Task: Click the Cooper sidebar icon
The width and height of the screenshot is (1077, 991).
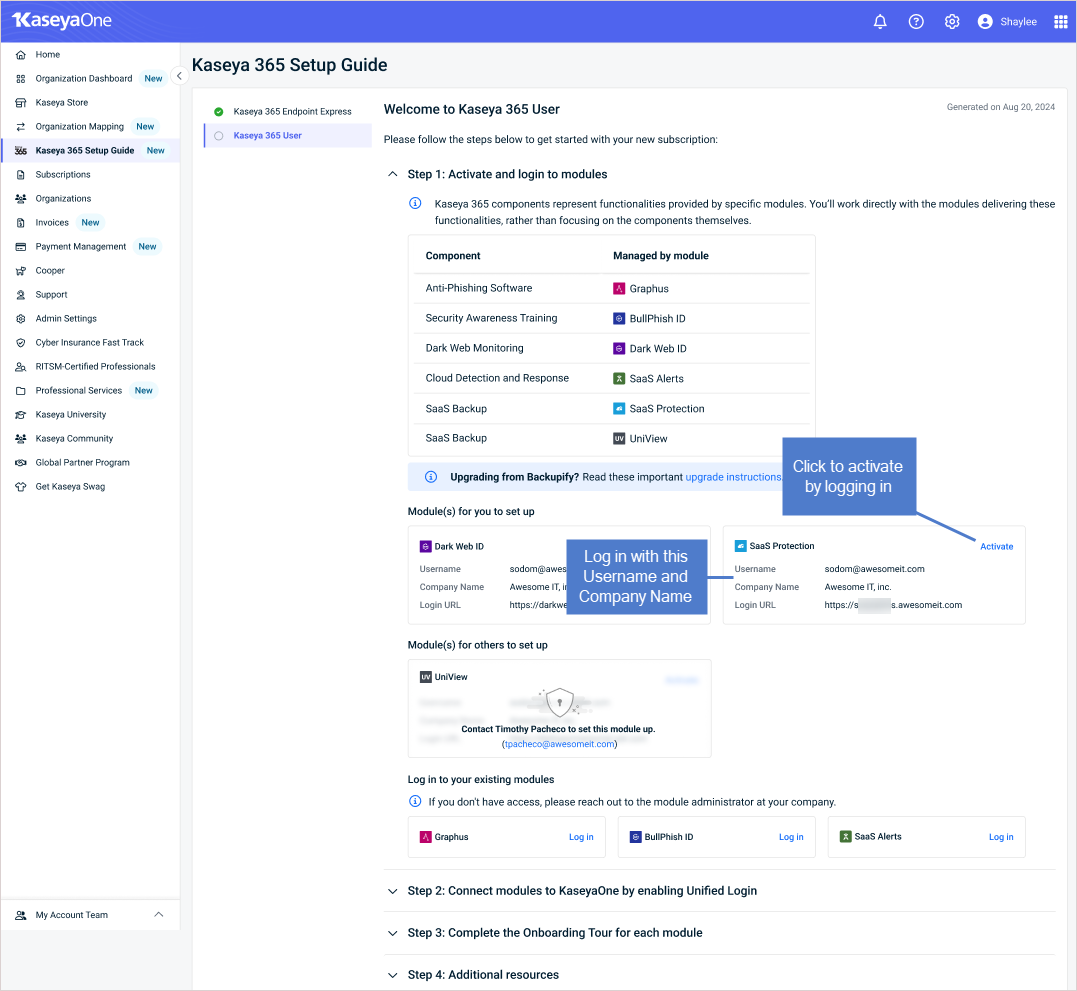Action: tap(21, 271)
